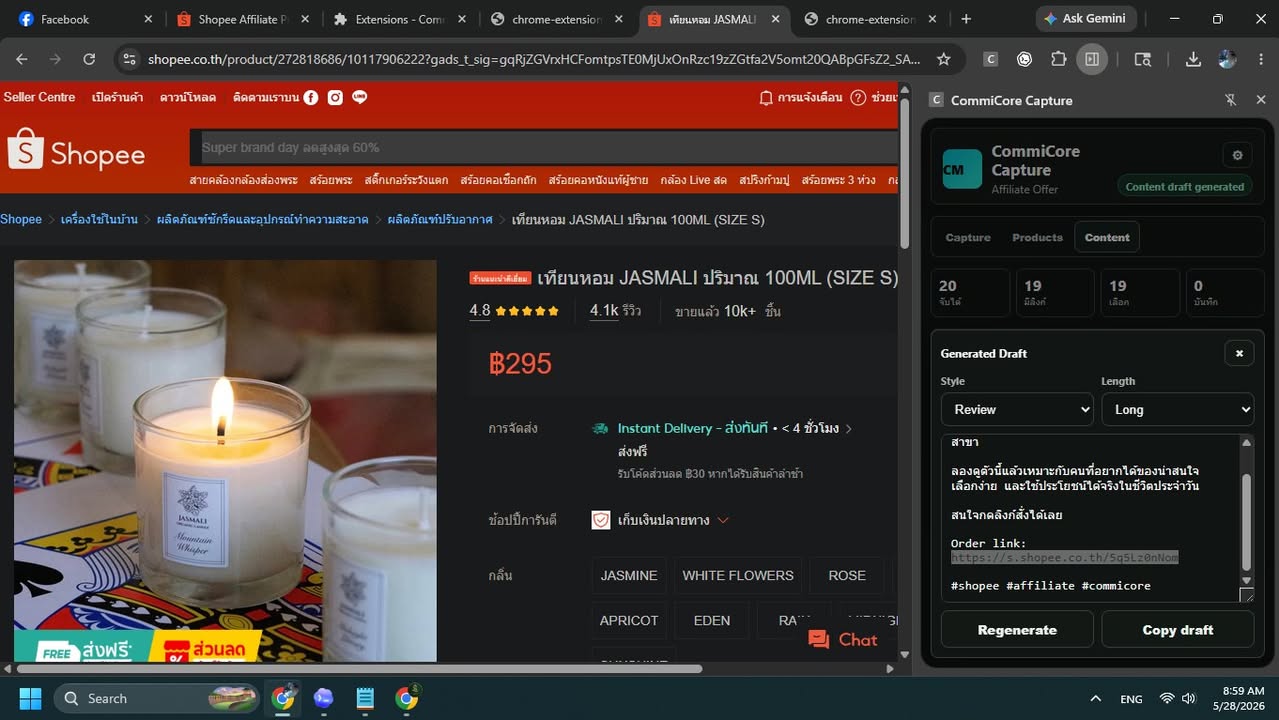
Task: Click the ENG language indicator
Action: pyautogui.click(x=1131, y=699)
